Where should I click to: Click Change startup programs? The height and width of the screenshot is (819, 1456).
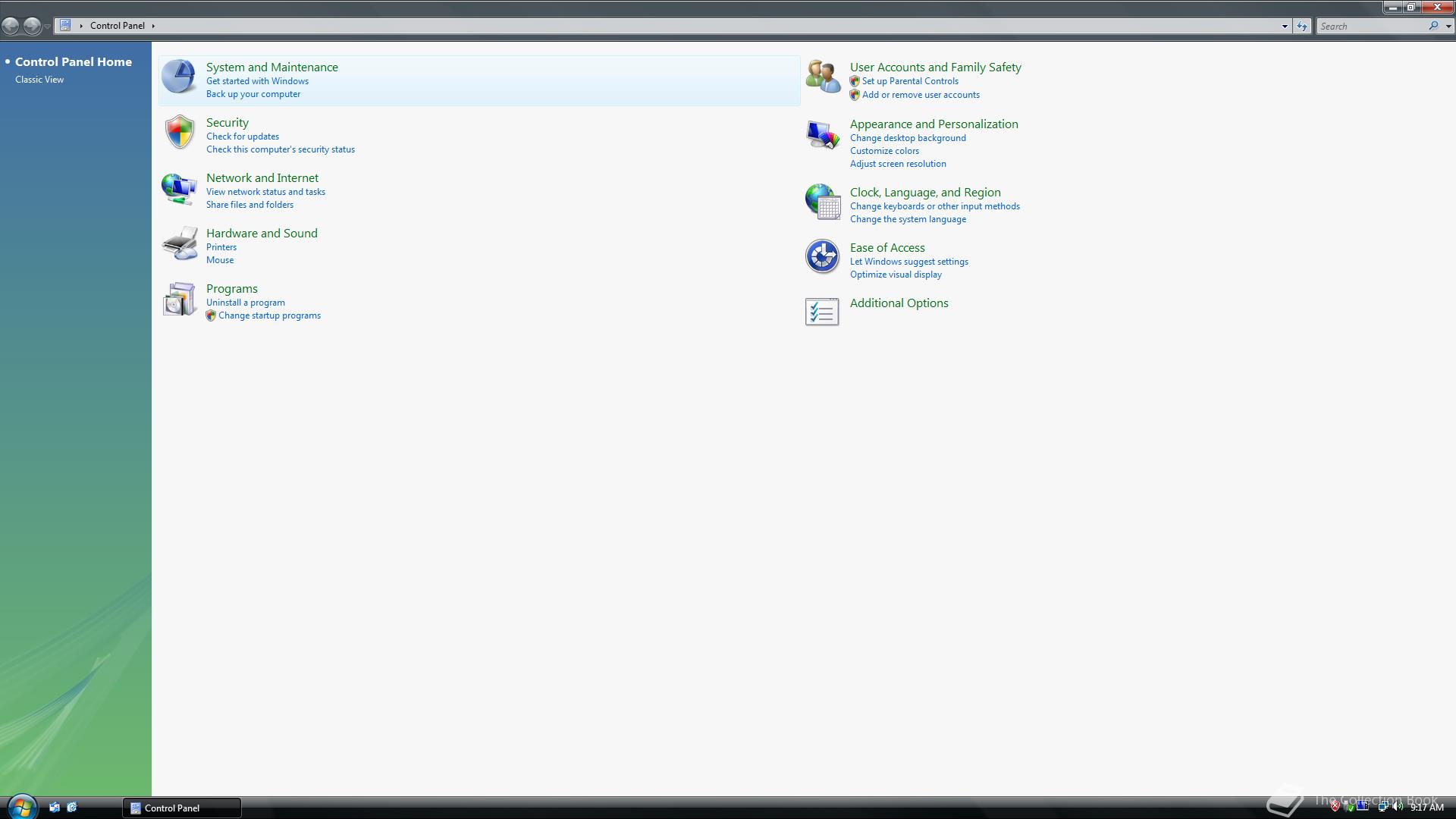pyautogui.click(x=269, y=315)
